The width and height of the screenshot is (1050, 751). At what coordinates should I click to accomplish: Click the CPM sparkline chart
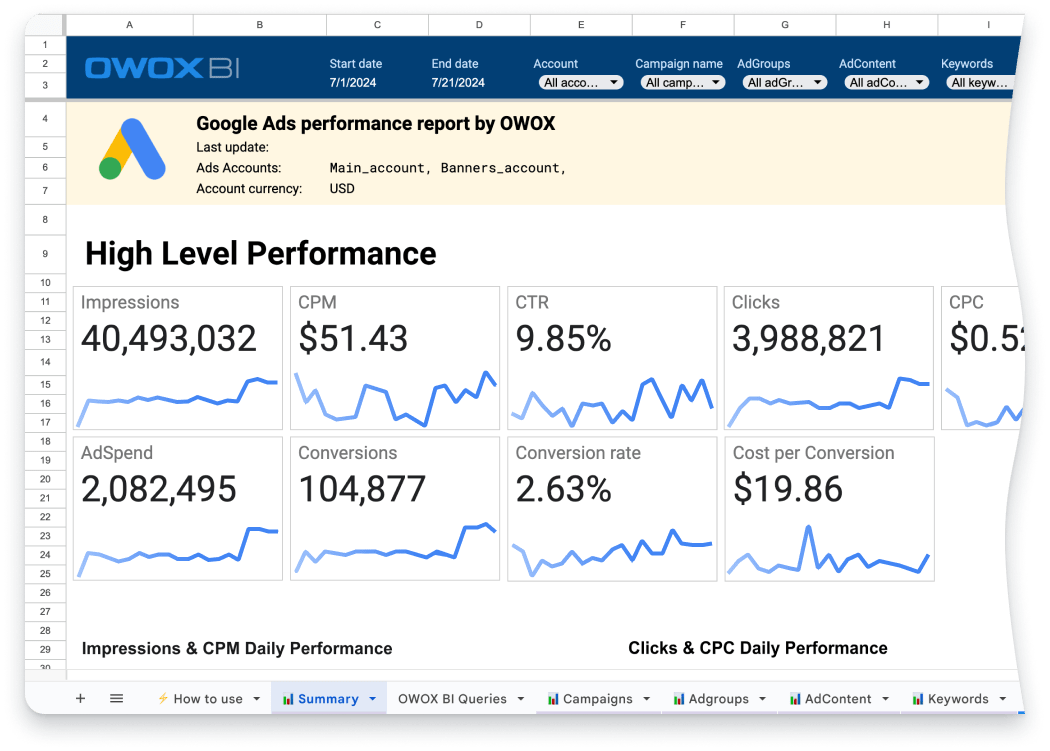(395, 399)
